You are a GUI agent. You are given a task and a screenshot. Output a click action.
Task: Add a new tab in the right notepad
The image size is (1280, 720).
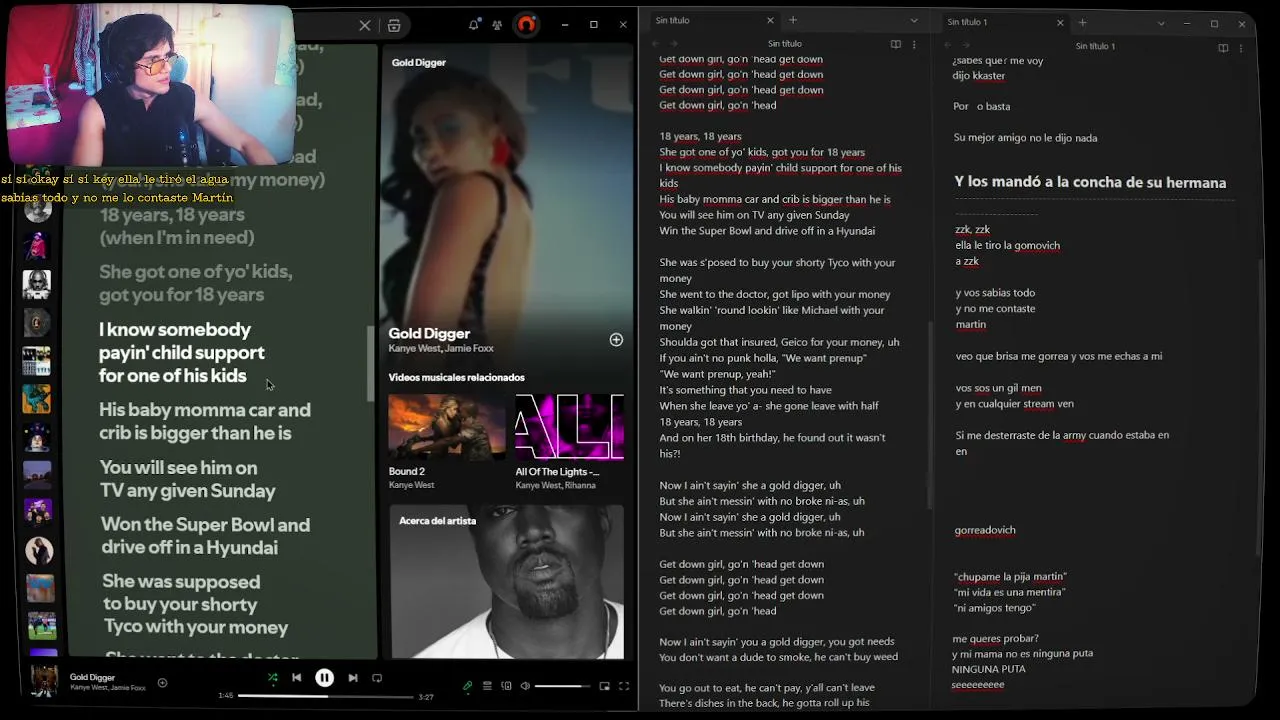[x=1082, y=22]
